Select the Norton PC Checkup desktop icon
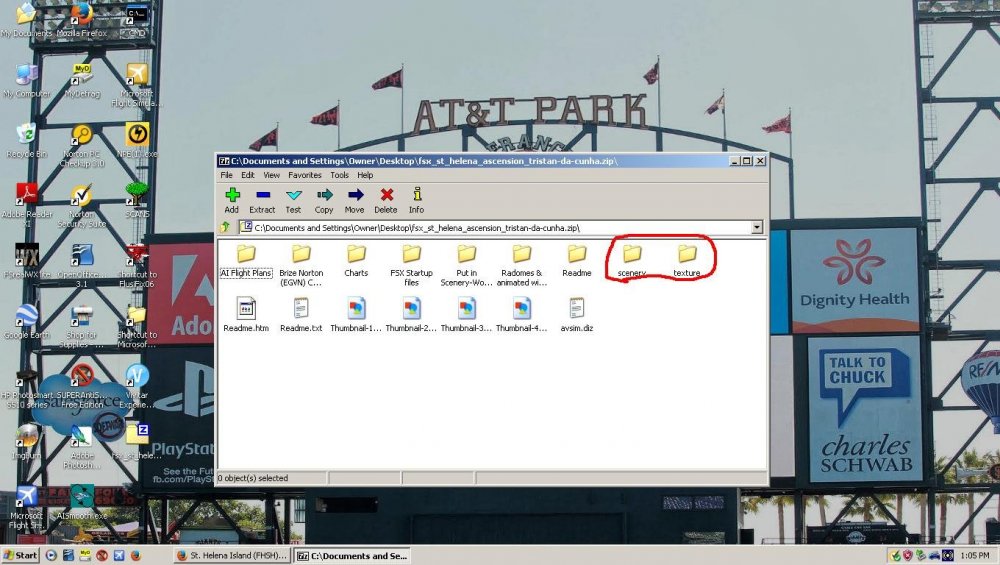Image resolution: width=1000 pixels, height=565 pixels. 82,145
